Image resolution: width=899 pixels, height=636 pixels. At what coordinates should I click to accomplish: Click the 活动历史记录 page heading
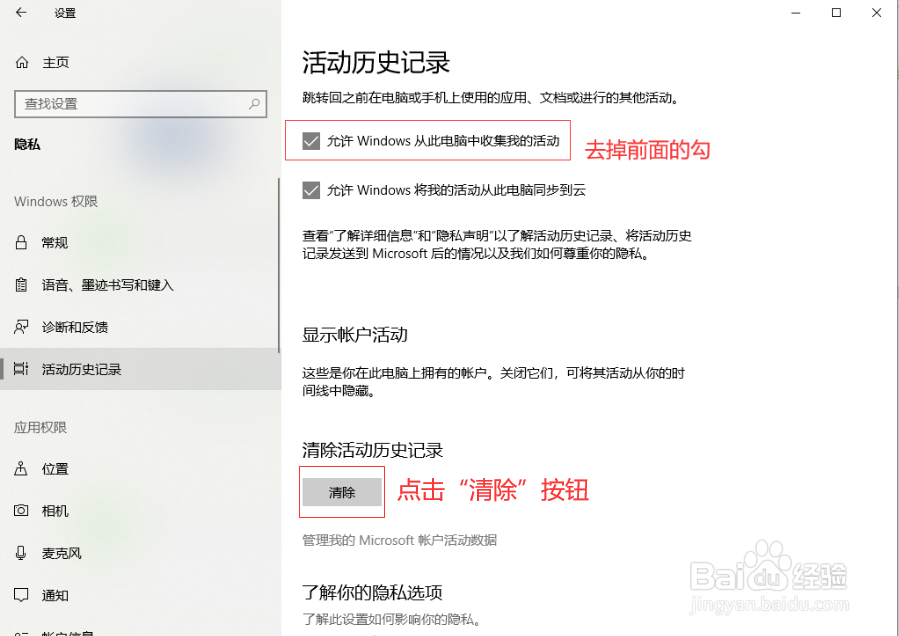point(376,63)
